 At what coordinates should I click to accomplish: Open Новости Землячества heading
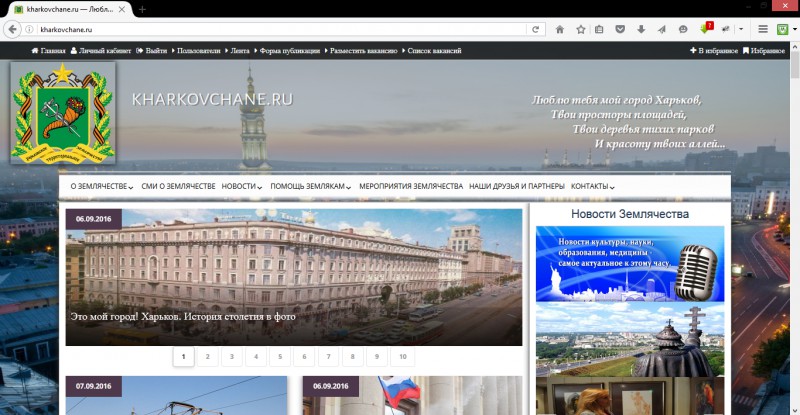(630, 214)
